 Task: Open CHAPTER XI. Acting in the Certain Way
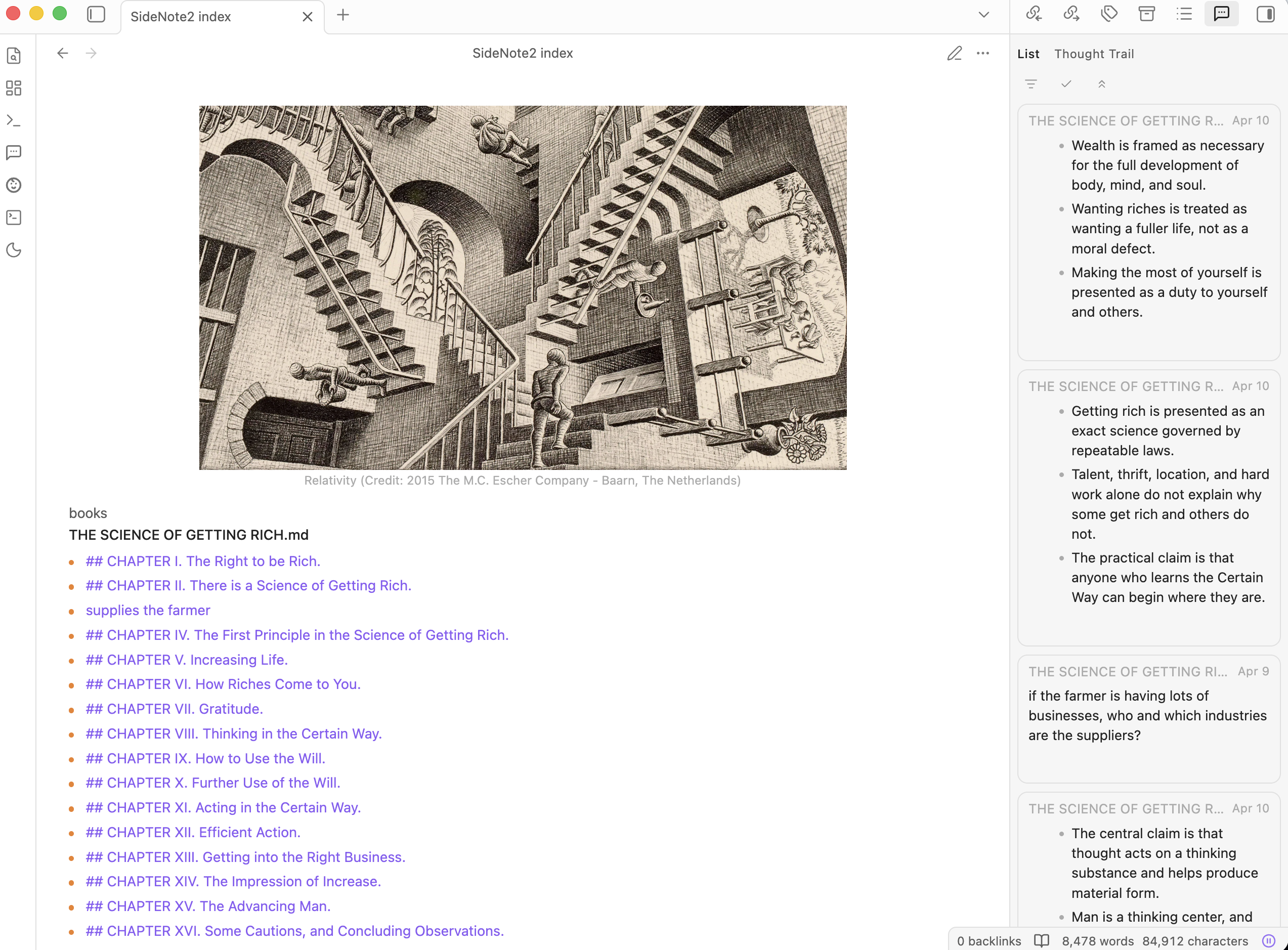[x=223, y=807]
